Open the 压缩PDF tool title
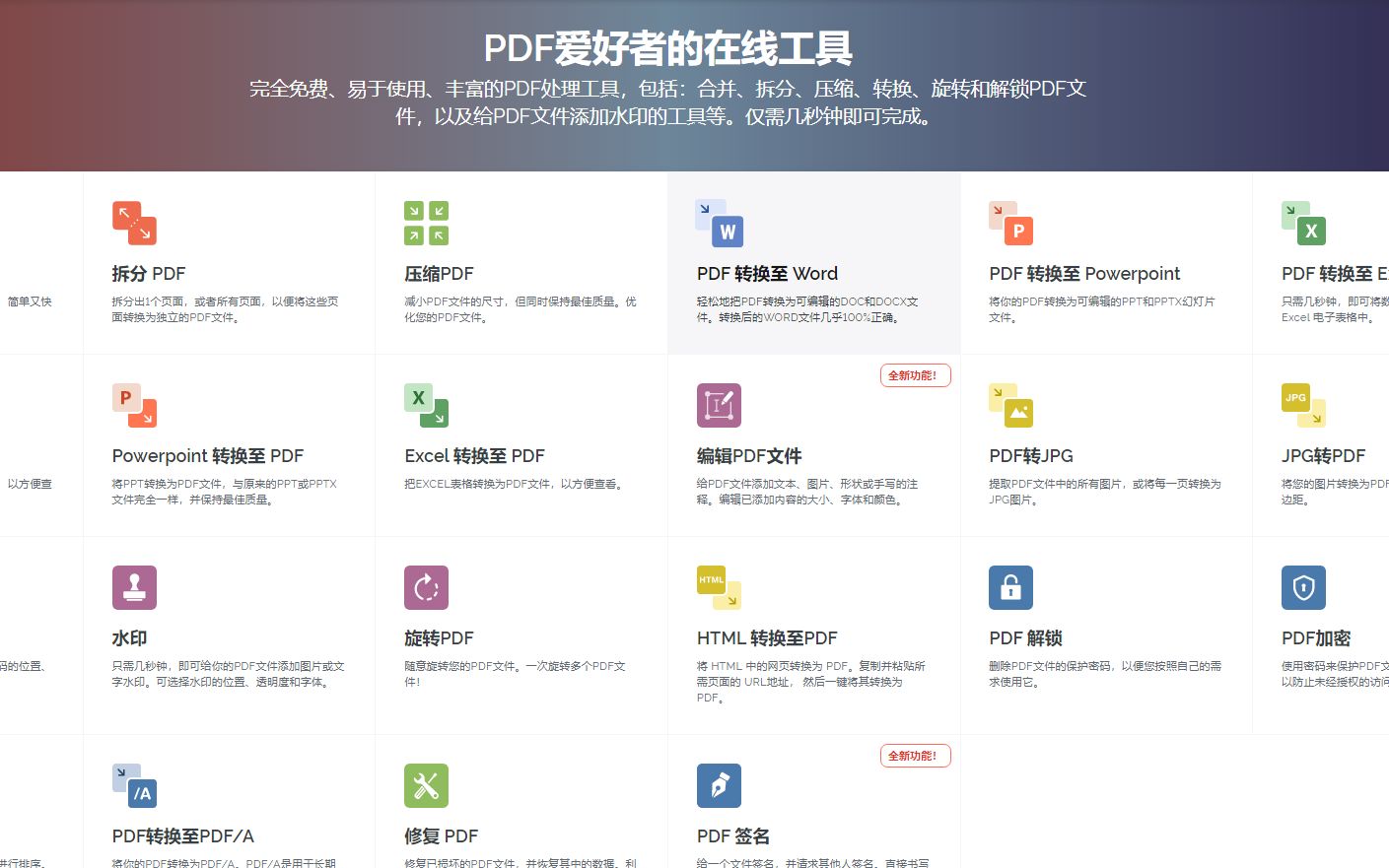 pos(439,274)
